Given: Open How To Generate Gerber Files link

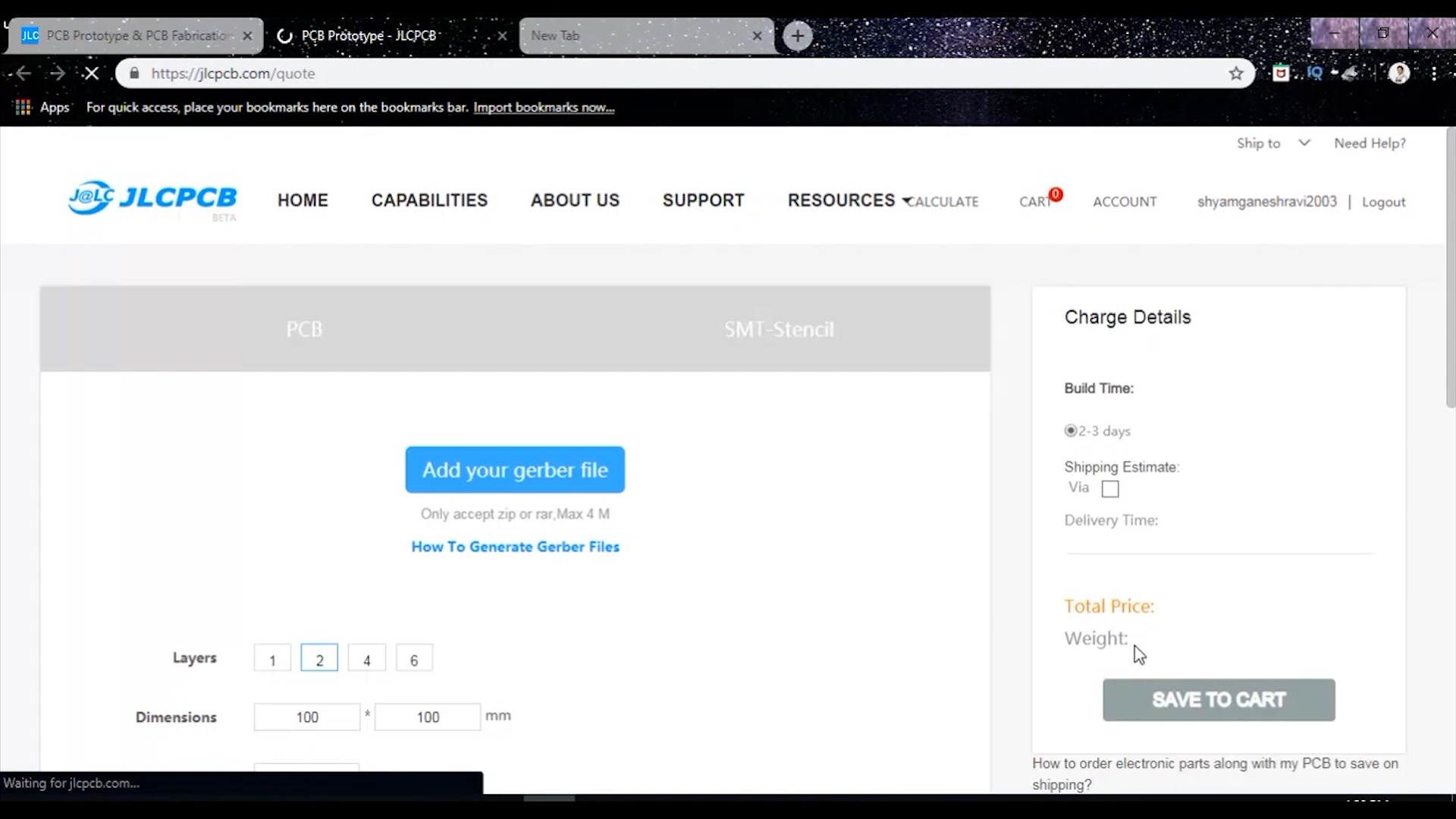Looking at the screenshot, I should click(515, 547).
